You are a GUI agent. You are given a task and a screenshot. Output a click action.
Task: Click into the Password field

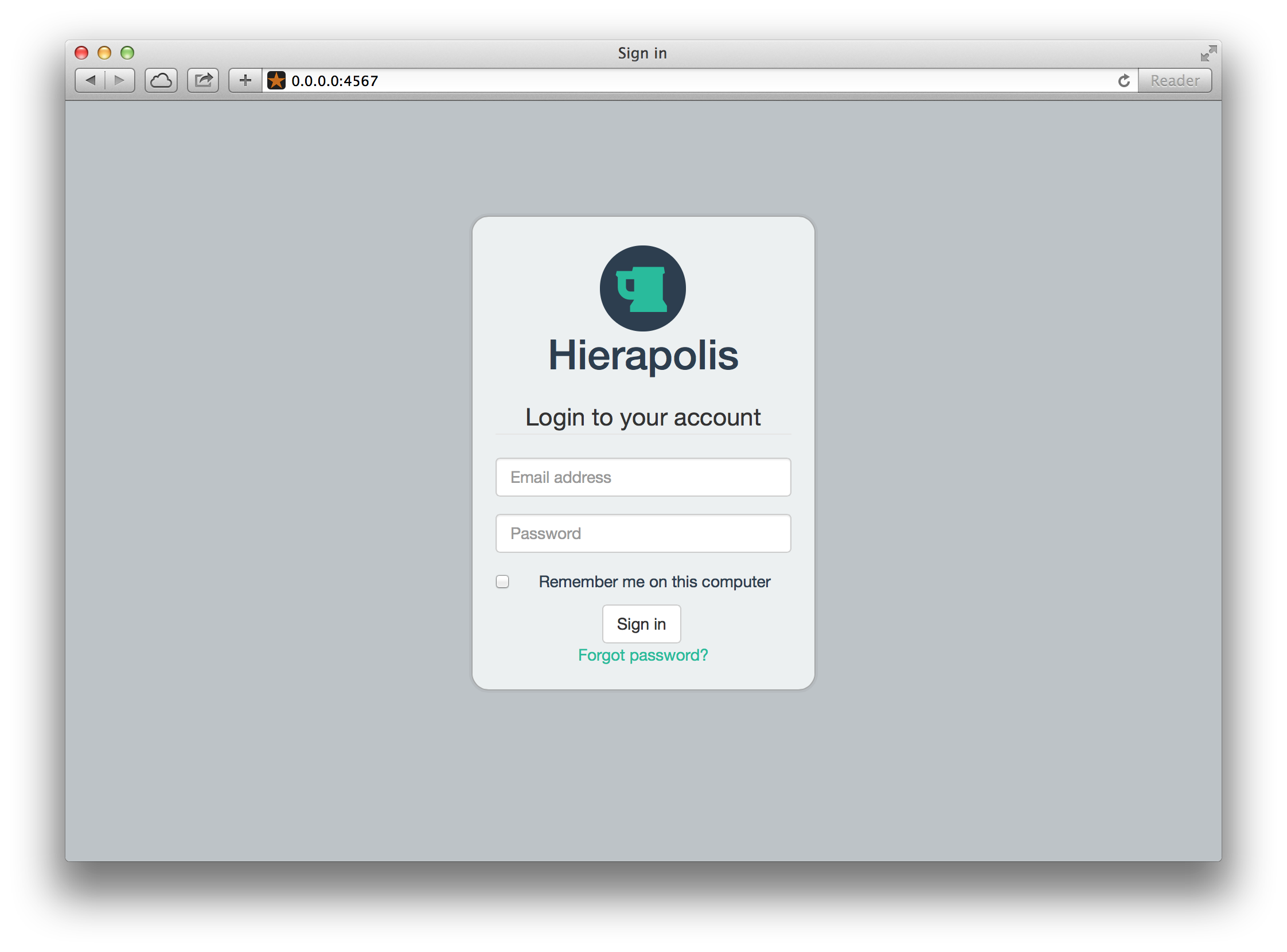[642, 533]
